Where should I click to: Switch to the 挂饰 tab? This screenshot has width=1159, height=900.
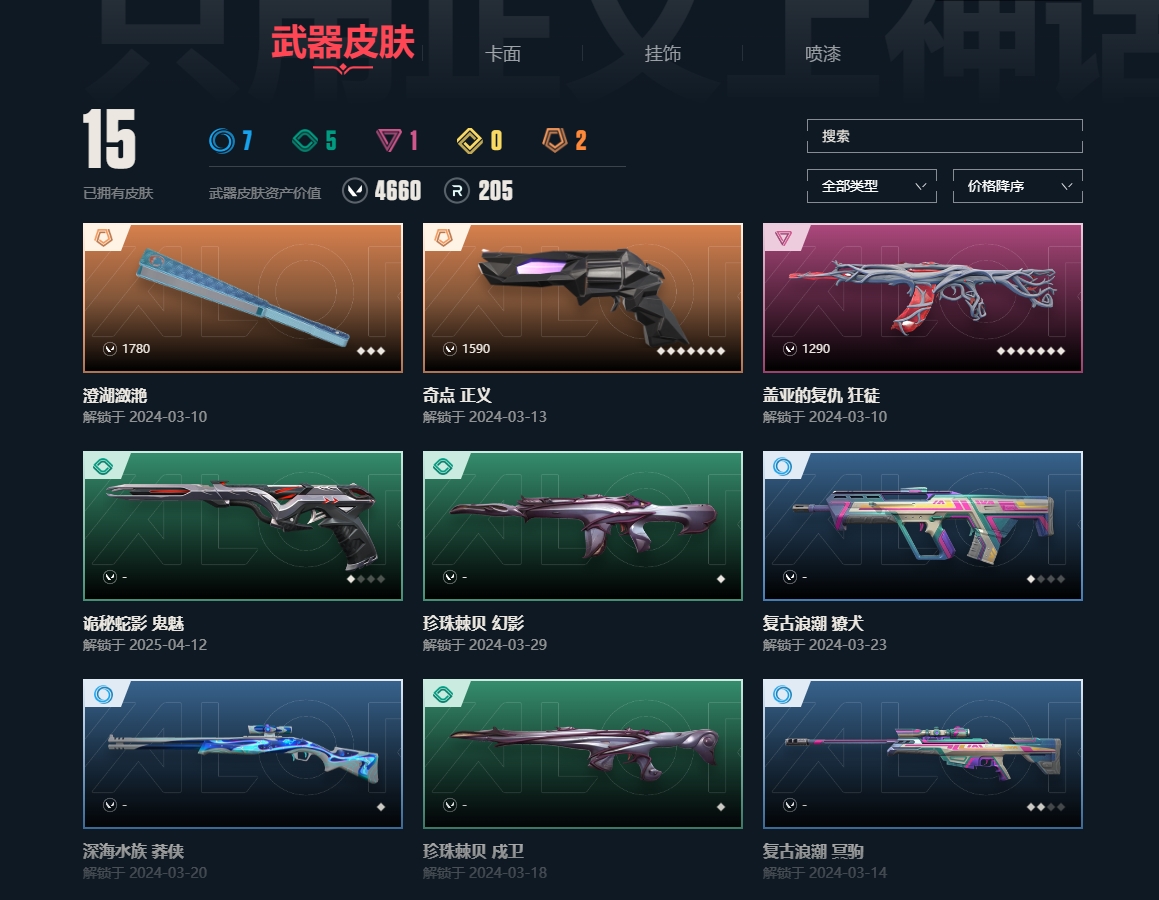pyautogui.click(x=662, y=54)
